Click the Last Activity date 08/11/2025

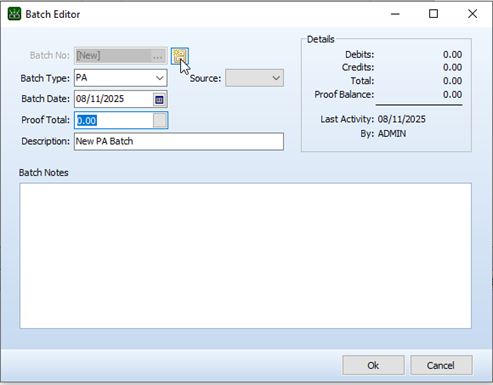pos(402,119)
